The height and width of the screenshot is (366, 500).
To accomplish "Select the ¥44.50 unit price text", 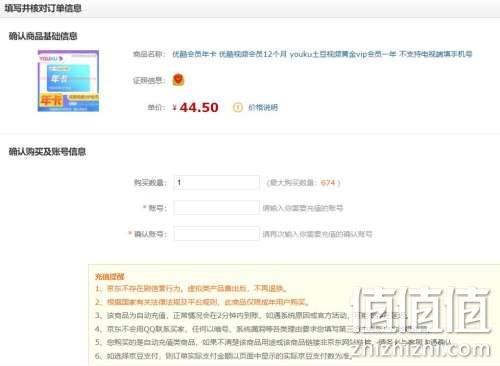I will (x=196, y=107).
